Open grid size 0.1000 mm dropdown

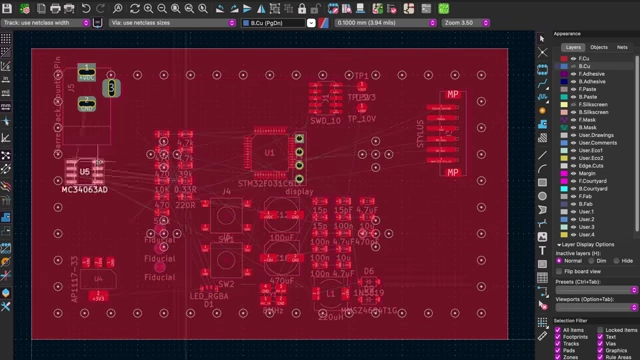tap(385, 23)
